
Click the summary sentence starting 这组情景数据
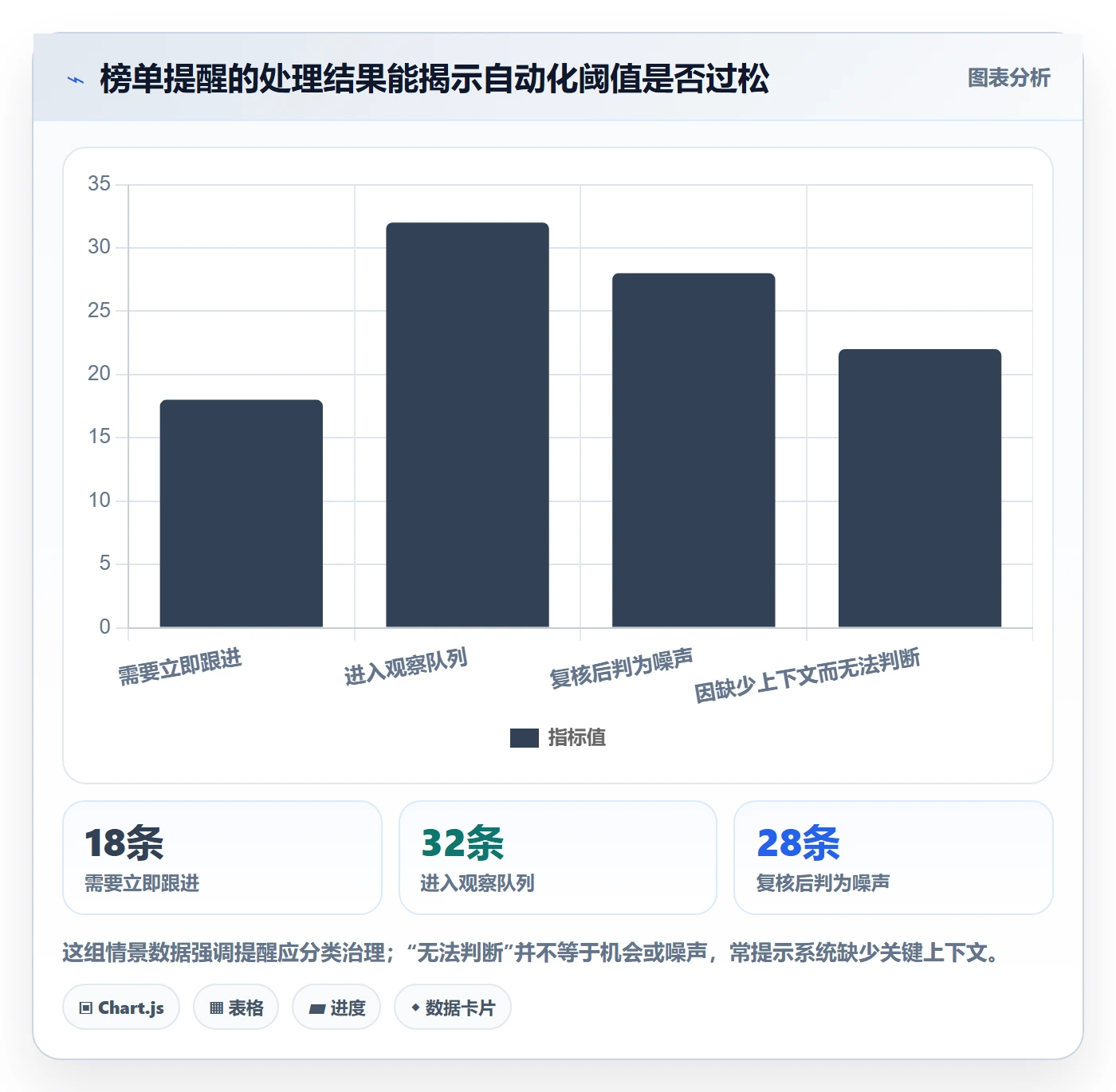pyautogui.click(x=532, y=953)
